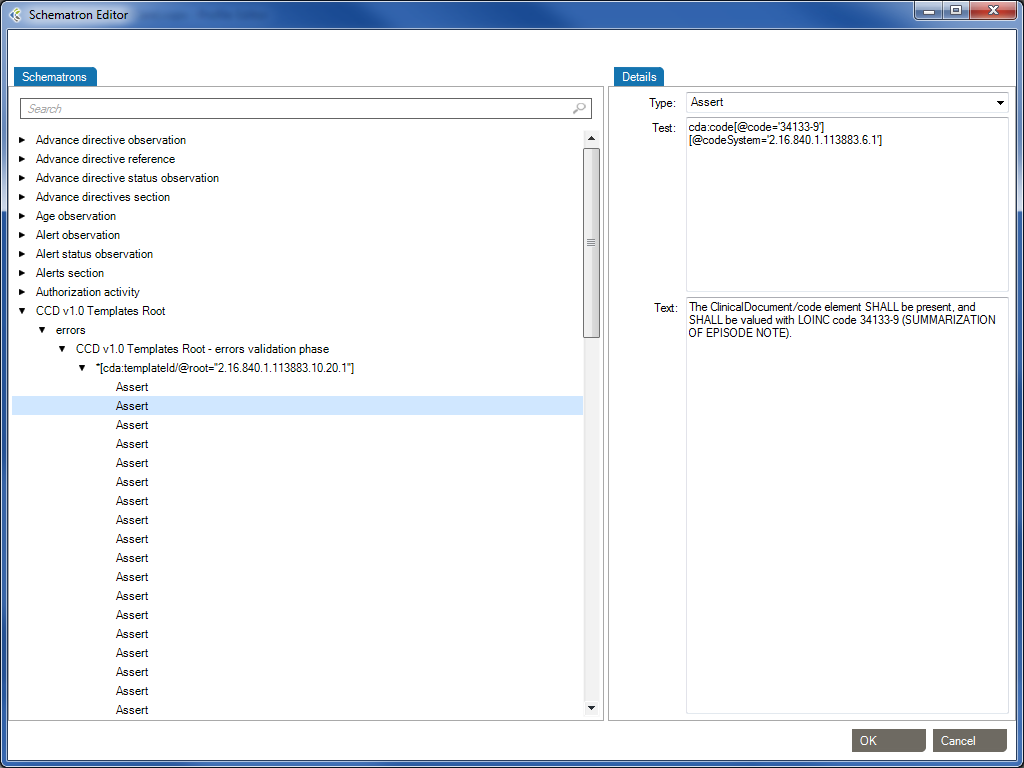Maximize the Schematron Editor window
The height and width of the screenshot is (768, 1024).
coord(956,10)
